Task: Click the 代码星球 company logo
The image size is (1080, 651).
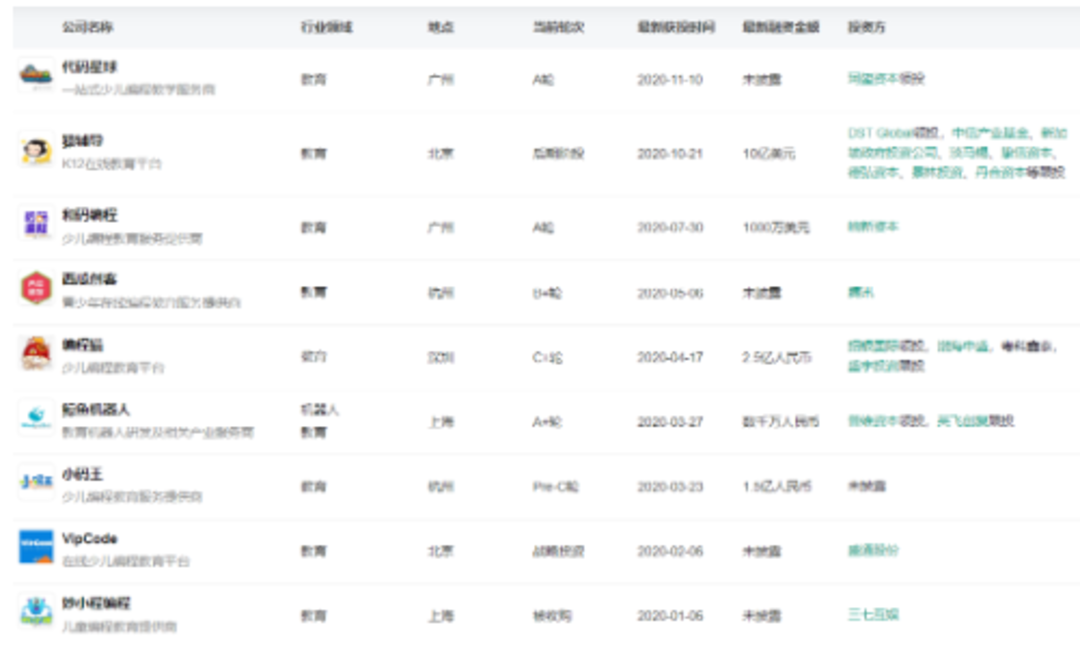Action: coord(36,74)
